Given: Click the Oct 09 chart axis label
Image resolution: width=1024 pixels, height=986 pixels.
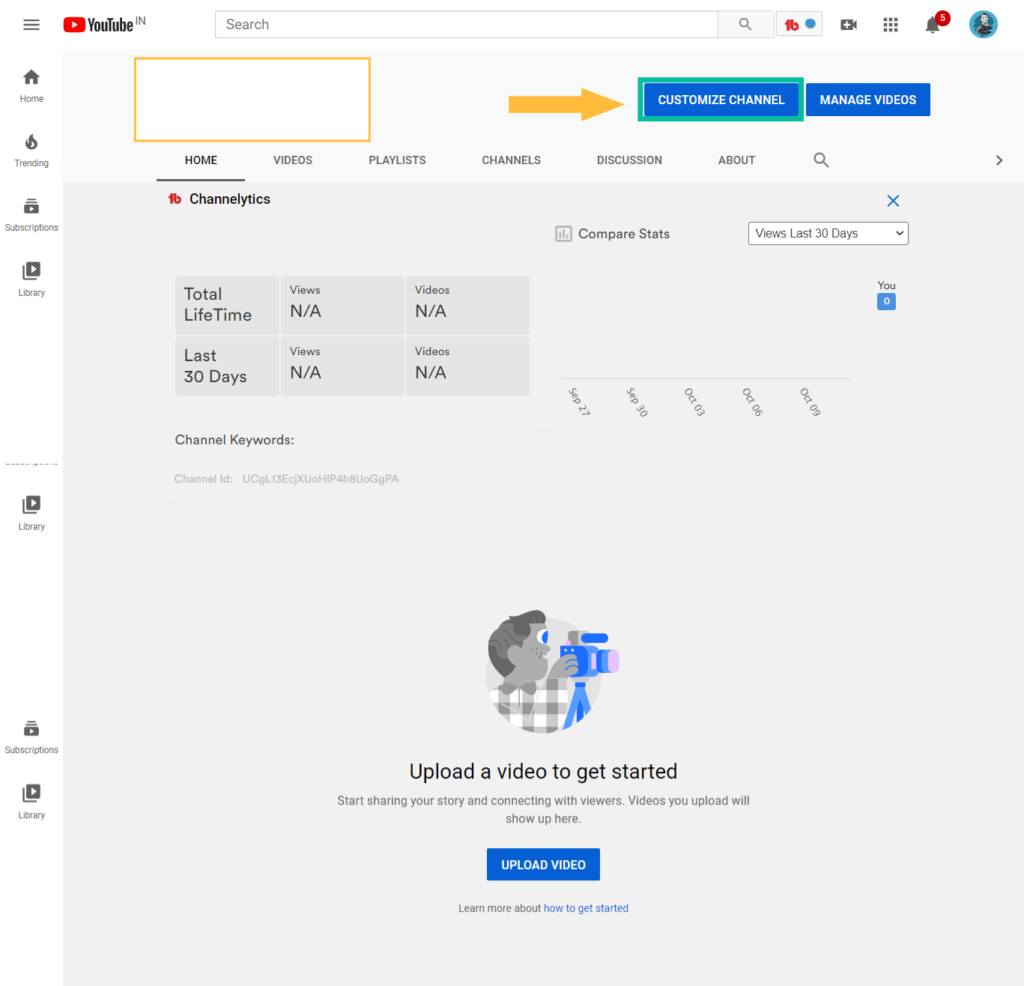Looking at the screenshot, I should point(810,402).
